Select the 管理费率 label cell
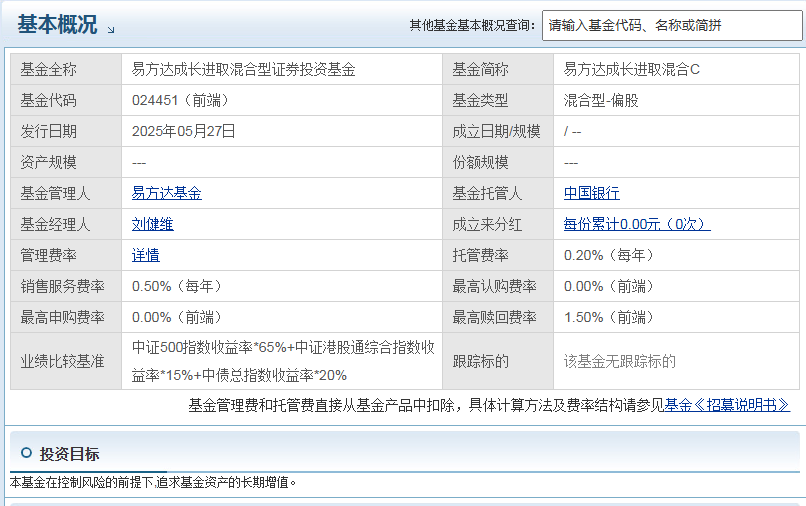Viewport: 806px width, 506px height. tap(66, 255)
